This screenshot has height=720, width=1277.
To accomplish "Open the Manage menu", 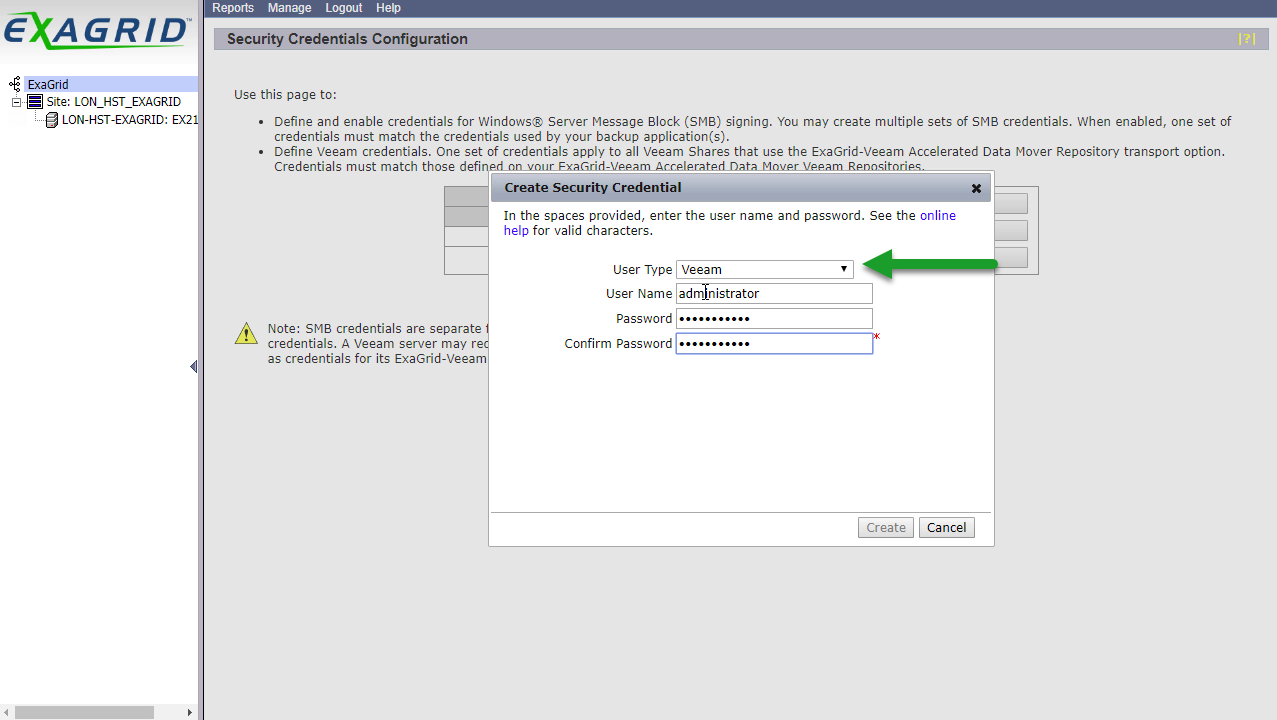I will point(290,8).
